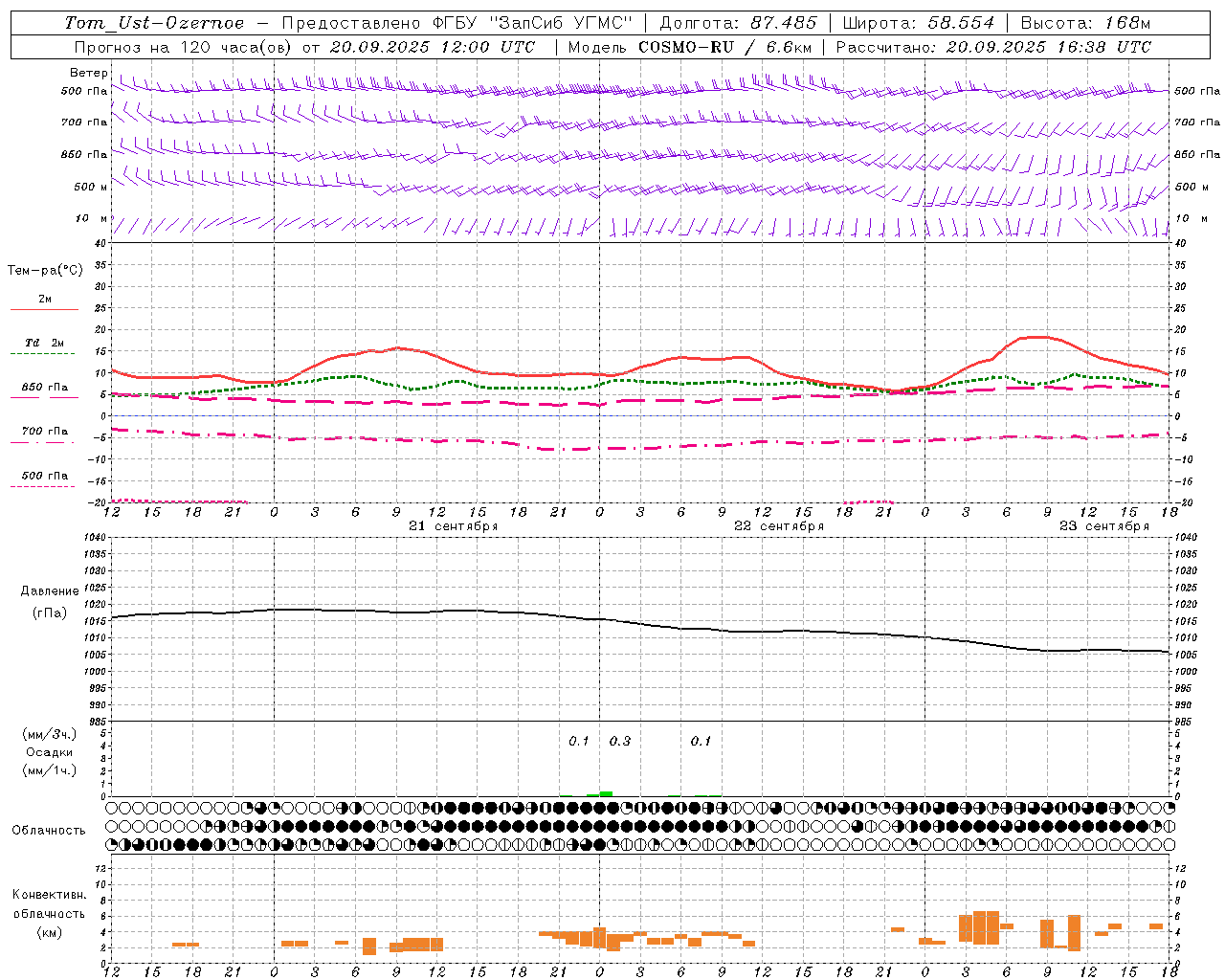Viewport: 1225px width, 980px height.
Task: Click the "Давление" pressure panel label
Action: tap(50, 591)
